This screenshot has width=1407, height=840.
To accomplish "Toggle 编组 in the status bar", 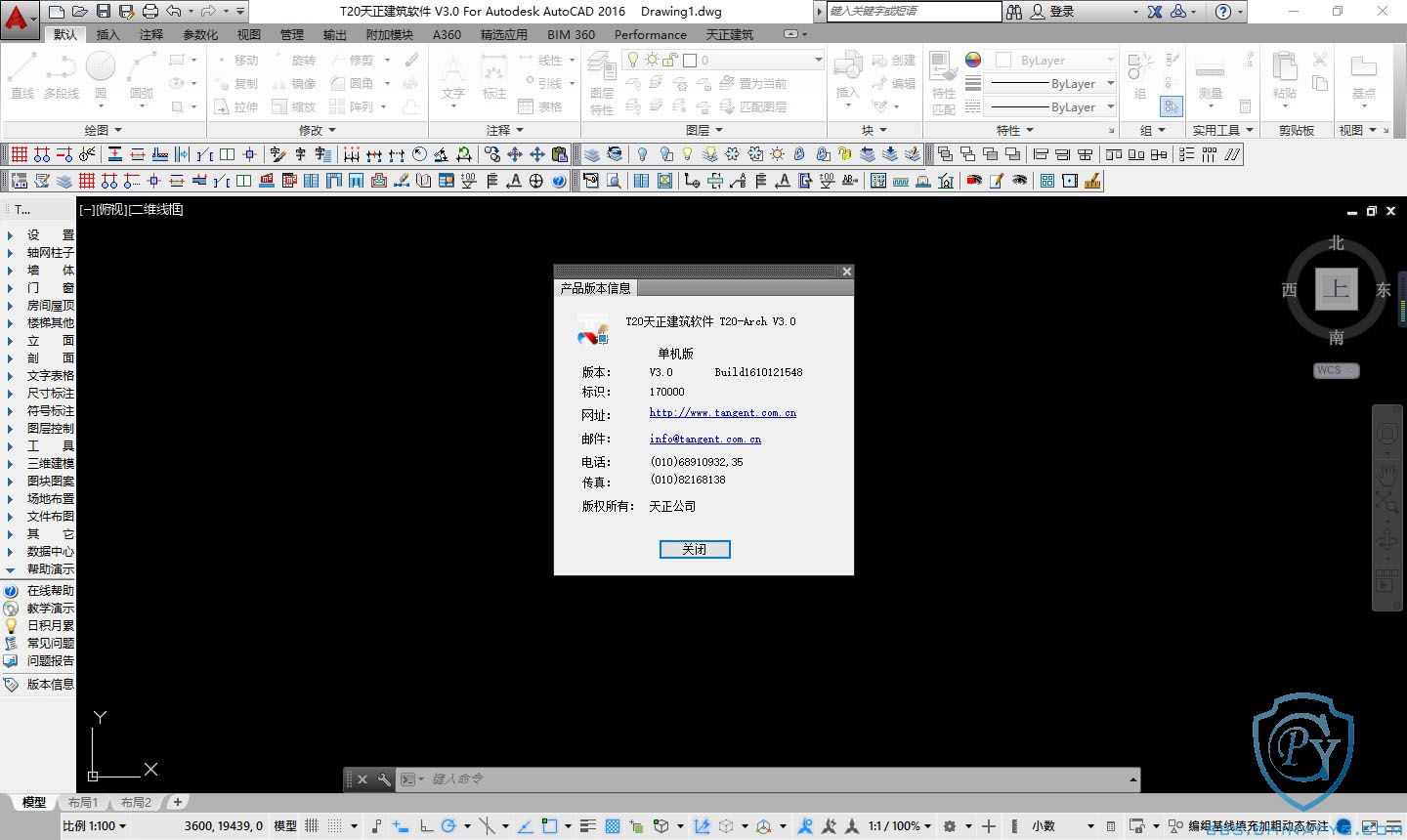I will coord(1200,826).
